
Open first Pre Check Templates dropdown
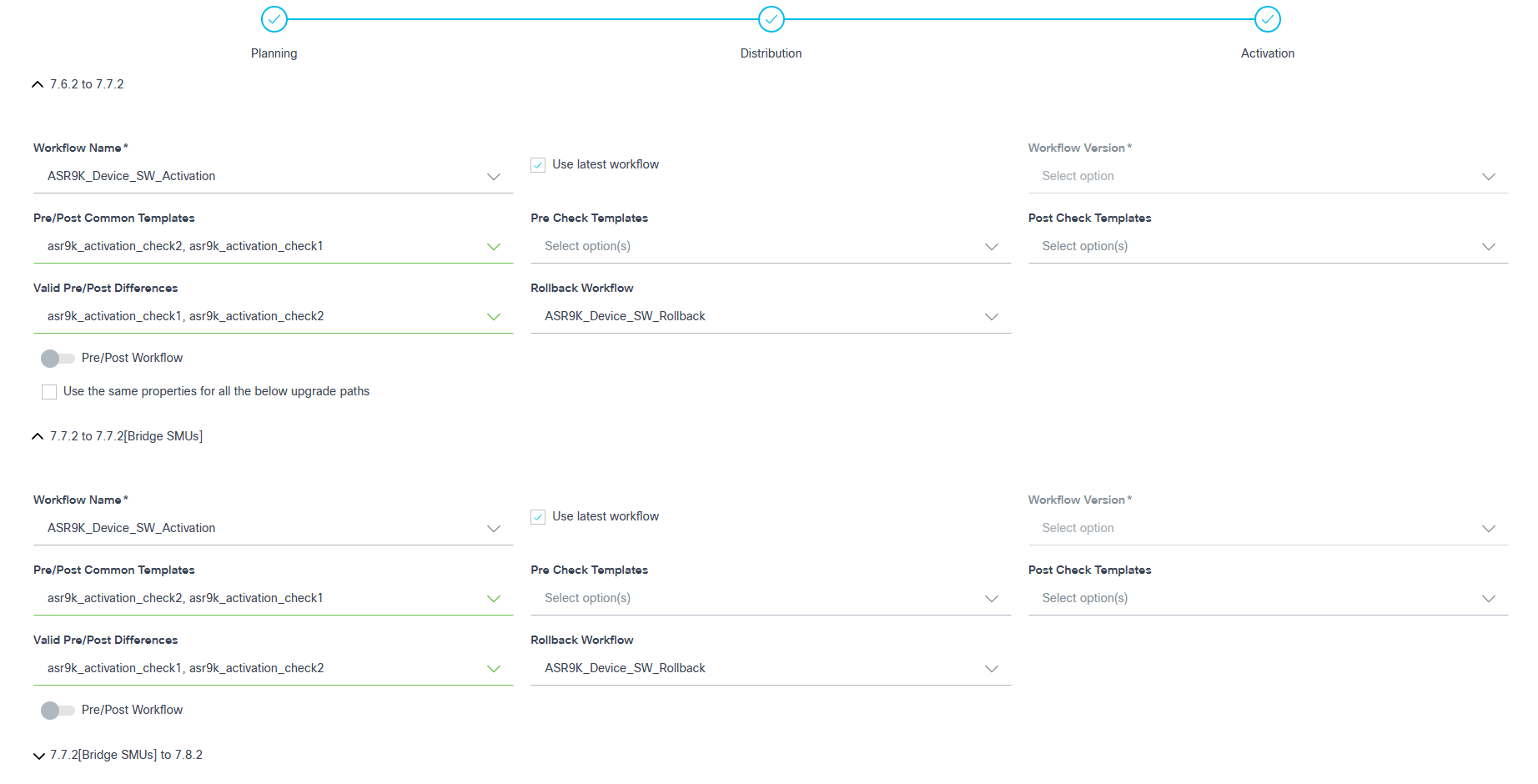coord(769,247)
